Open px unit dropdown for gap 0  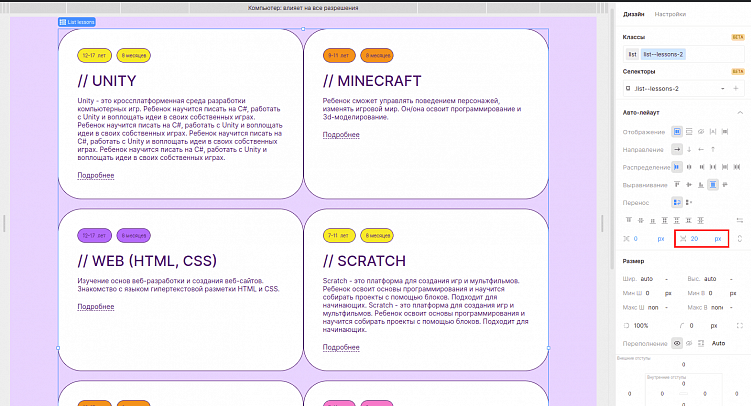(x=661, y=238)
